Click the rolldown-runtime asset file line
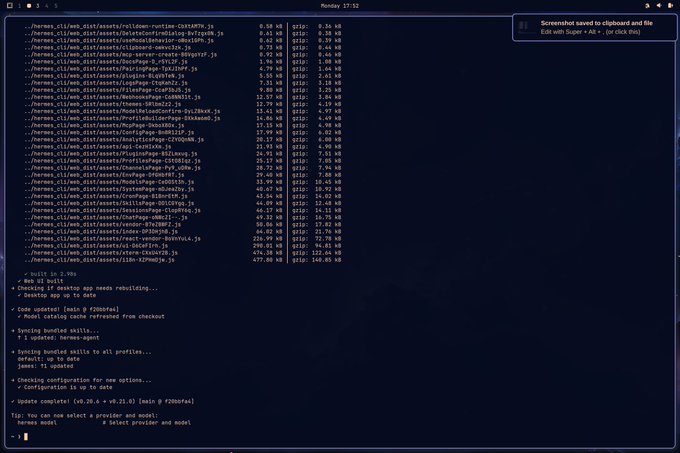The width and height of the screenshot is (680, 453). click(x=119, y=26)
